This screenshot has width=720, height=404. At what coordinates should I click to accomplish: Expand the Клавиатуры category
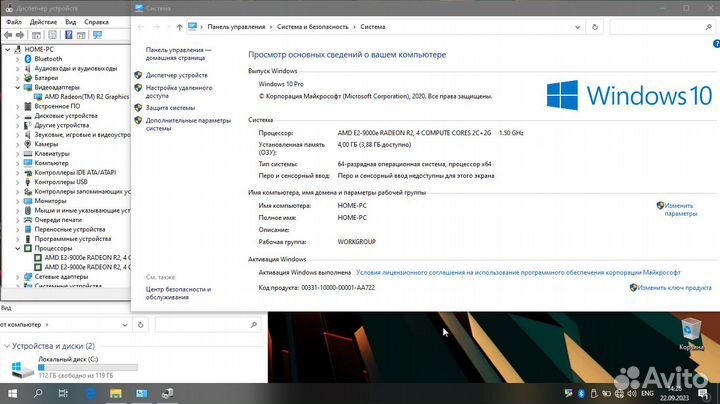pos(17,153)
